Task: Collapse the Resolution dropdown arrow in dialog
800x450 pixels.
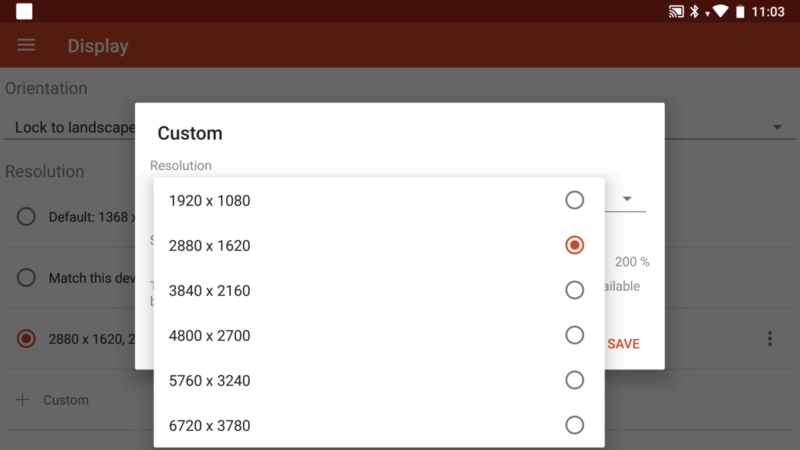Action: point(627,198)
